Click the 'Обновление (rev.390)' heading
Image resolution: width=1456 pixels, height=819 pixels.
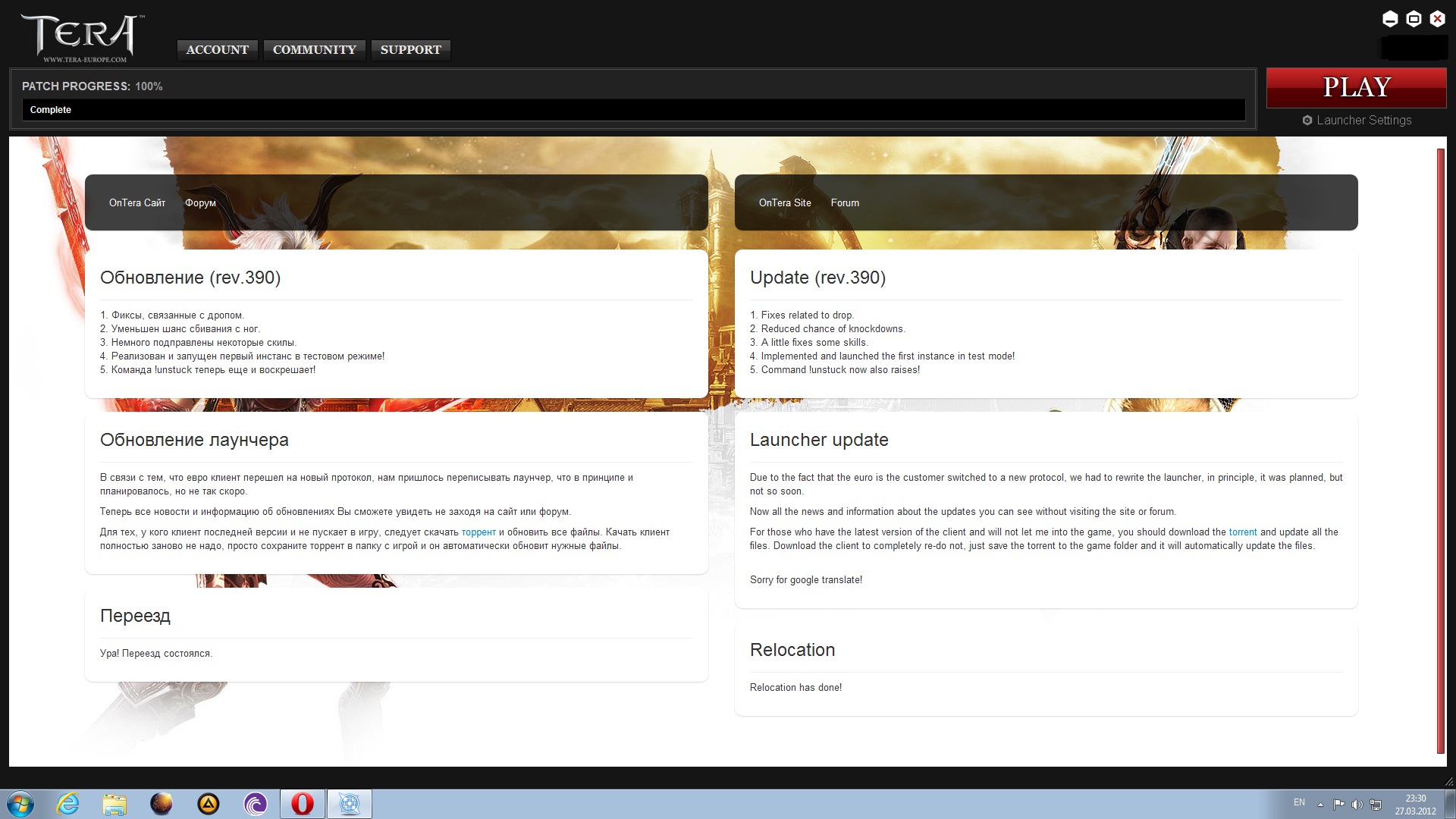tap(190, 278)
